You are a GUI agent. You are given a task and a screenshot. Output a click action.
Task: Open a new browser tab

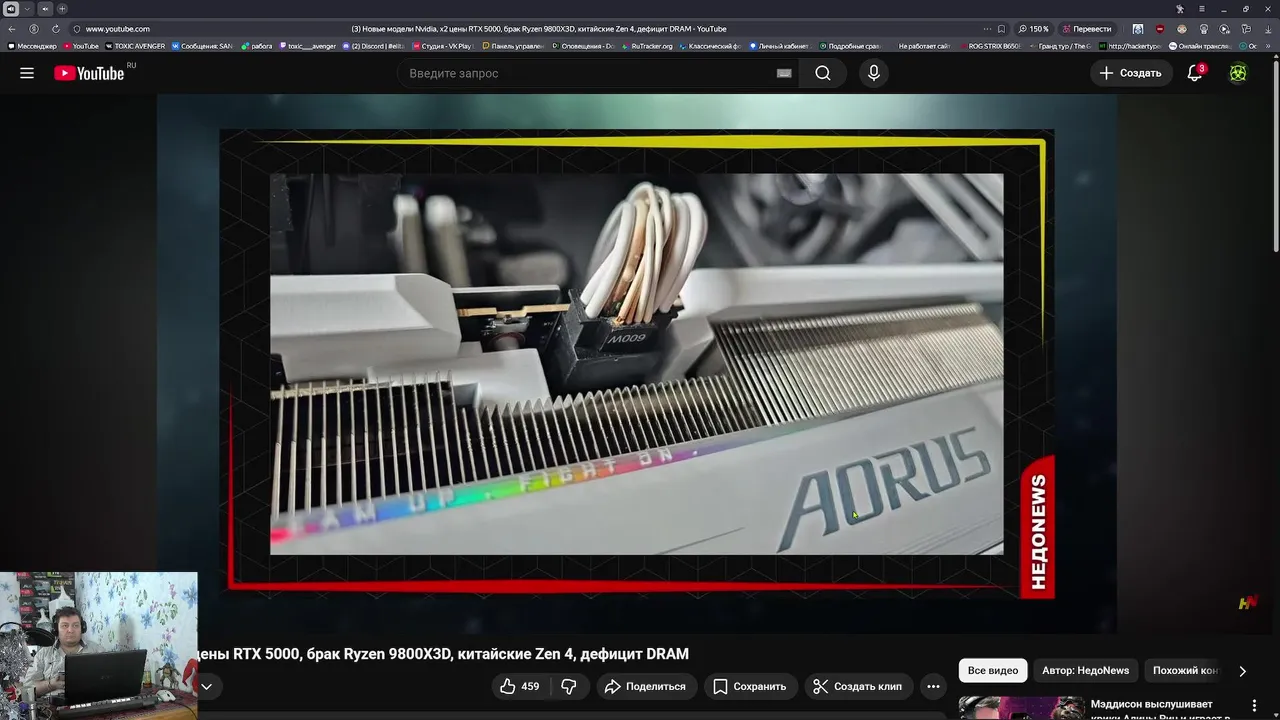pyautogui.click(x=62, y=9)
